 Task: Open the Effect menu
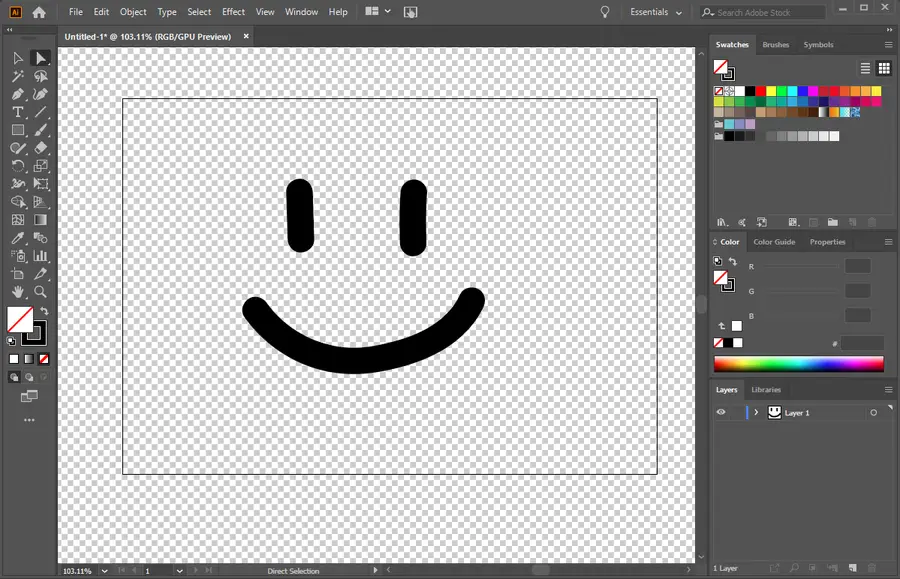(x=233, y=12)
